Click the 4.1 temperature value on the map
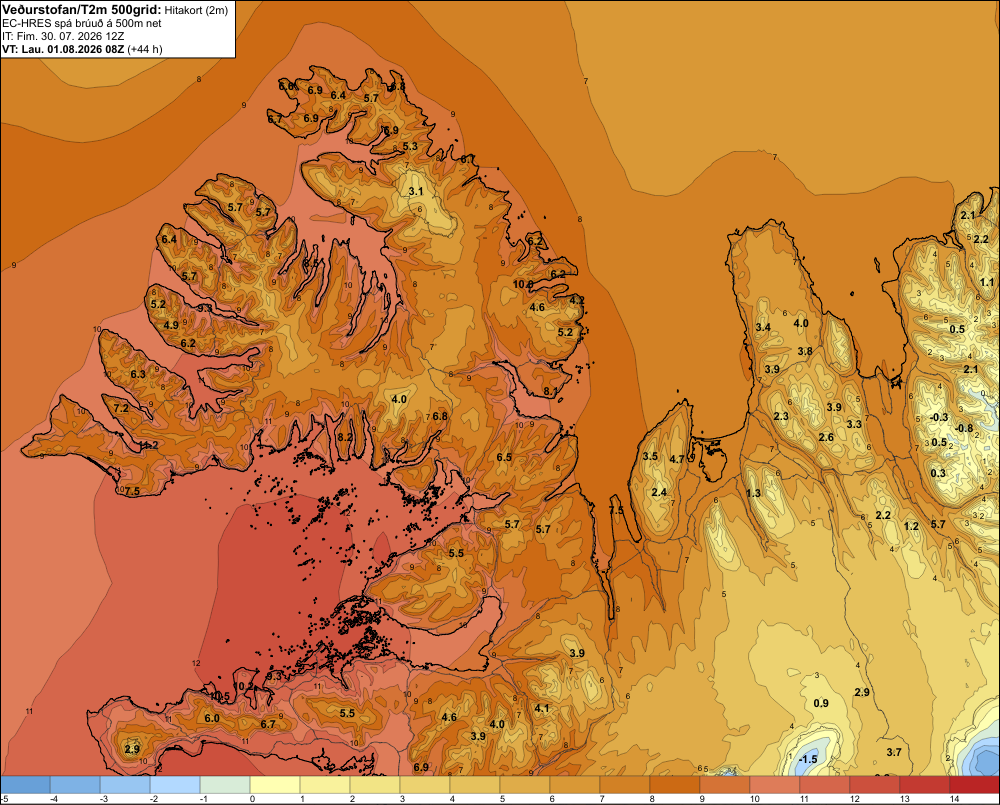1000x805 pixels. (x=541, y=708)
